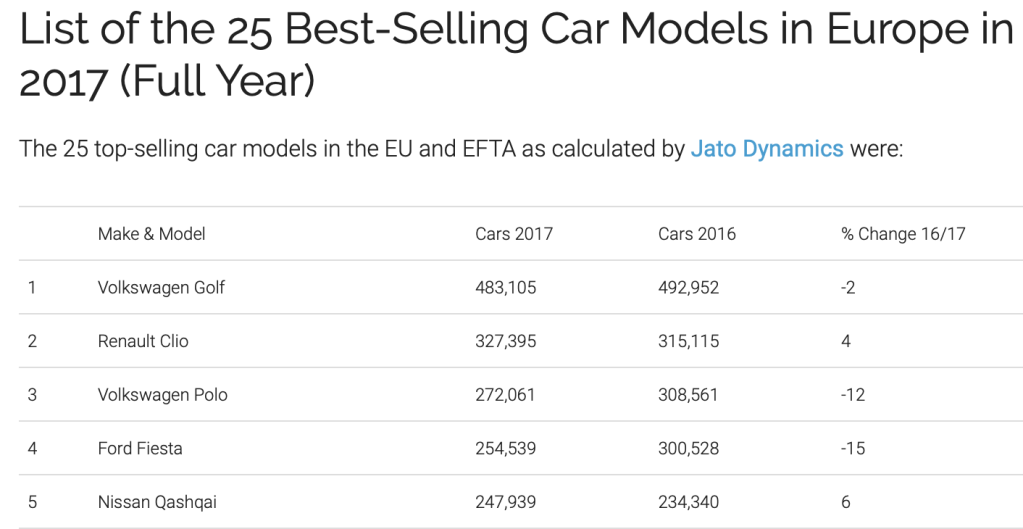Click the Renault Clio model name

coord(143,341)
